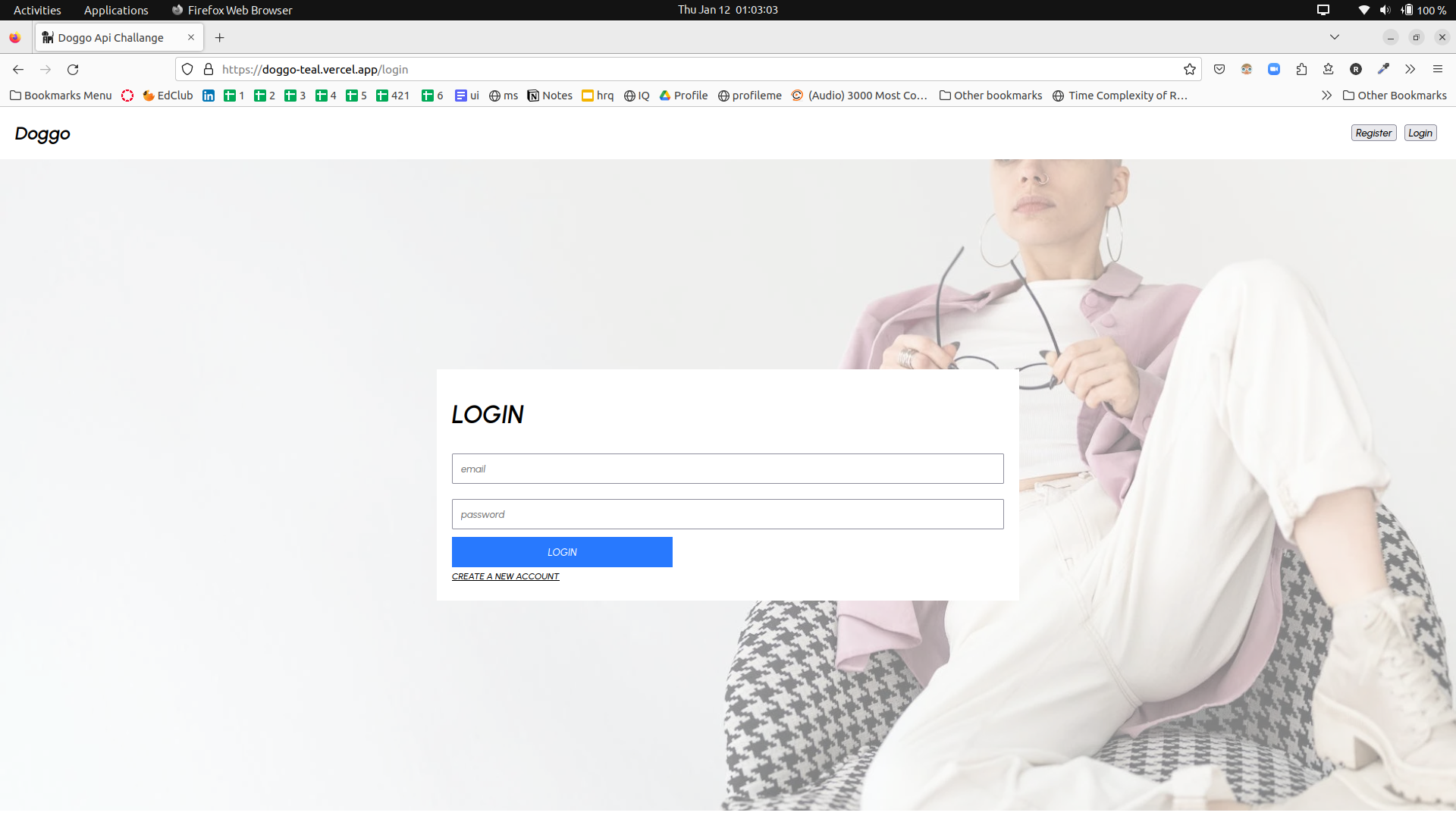
Task: Open bookmark labeled 421
Action: point(393,96)
